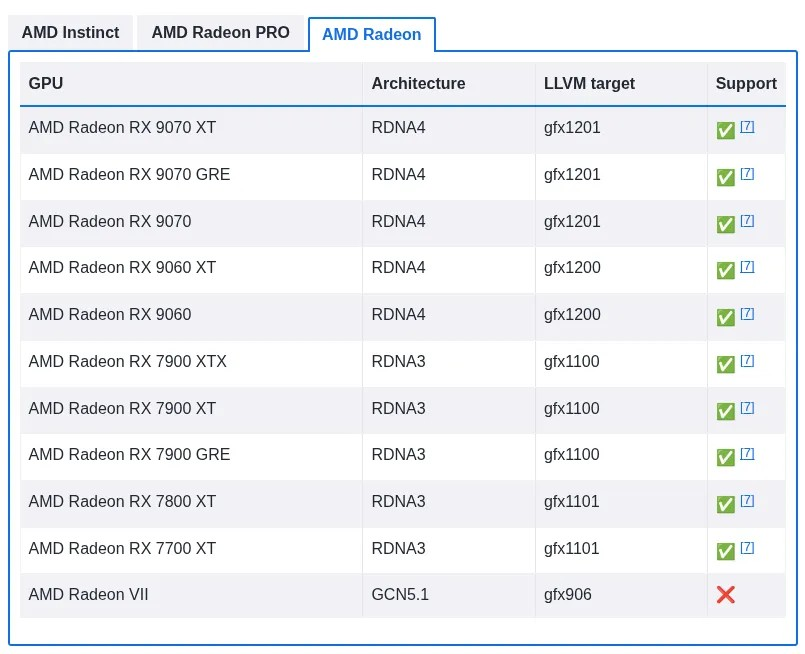Click the Support column header

tap(745, 83)
